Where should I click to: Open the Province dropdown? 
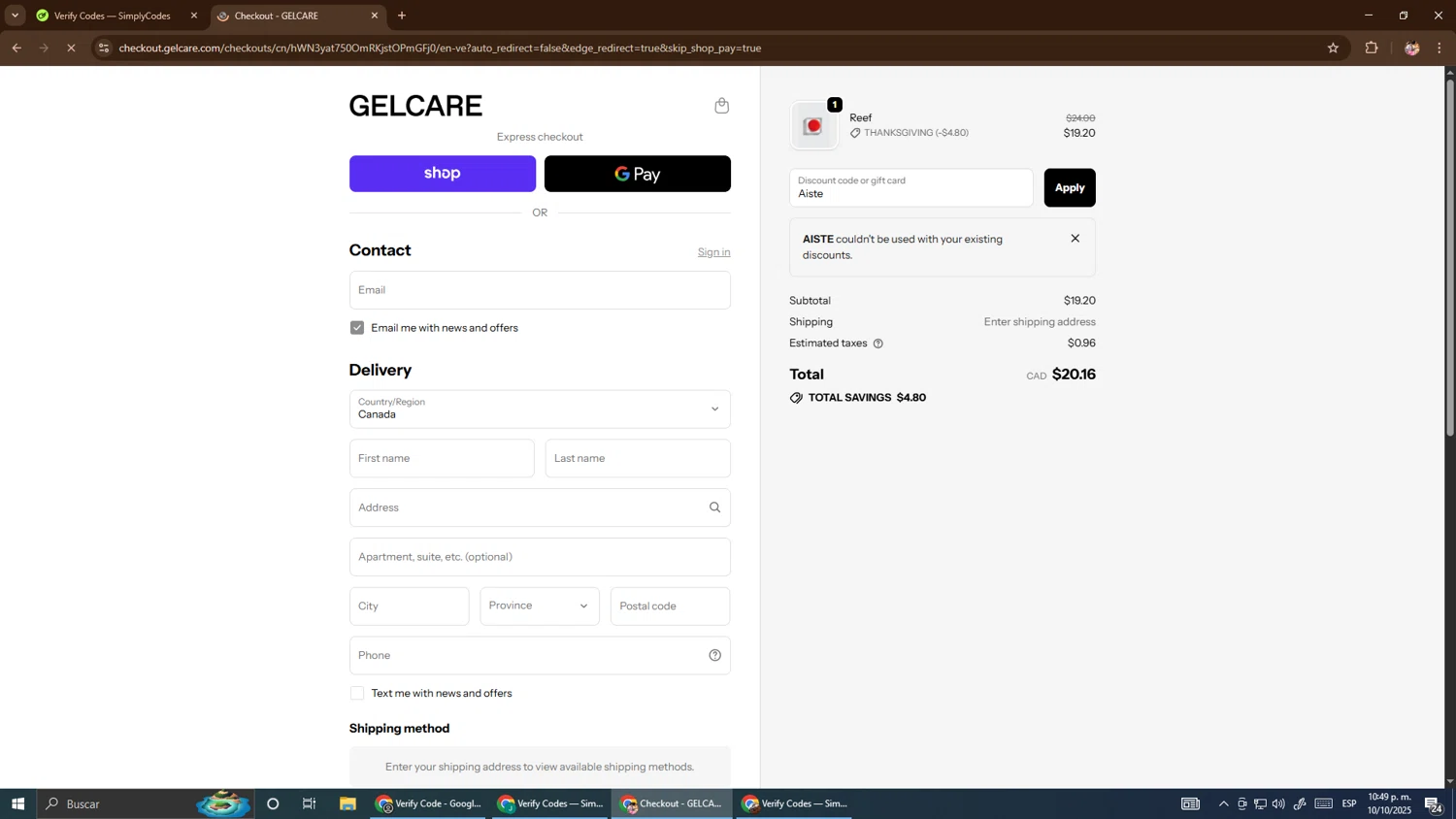540,606
